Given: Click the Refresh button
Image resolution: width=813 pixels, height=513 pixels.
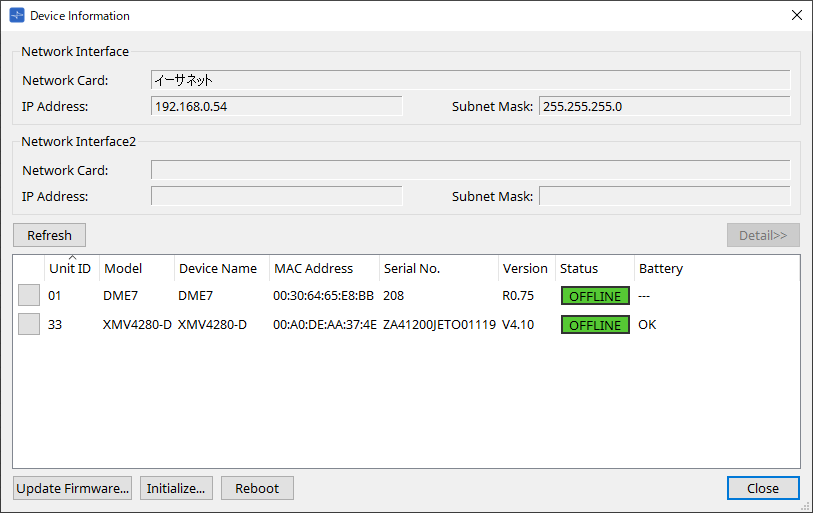Looking at the screenshot, I should (49, 235).
